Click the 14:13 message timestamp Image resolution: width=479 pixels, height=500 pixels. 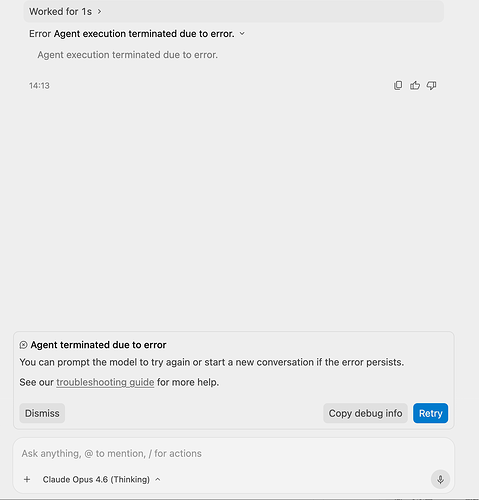click(39, 86)
